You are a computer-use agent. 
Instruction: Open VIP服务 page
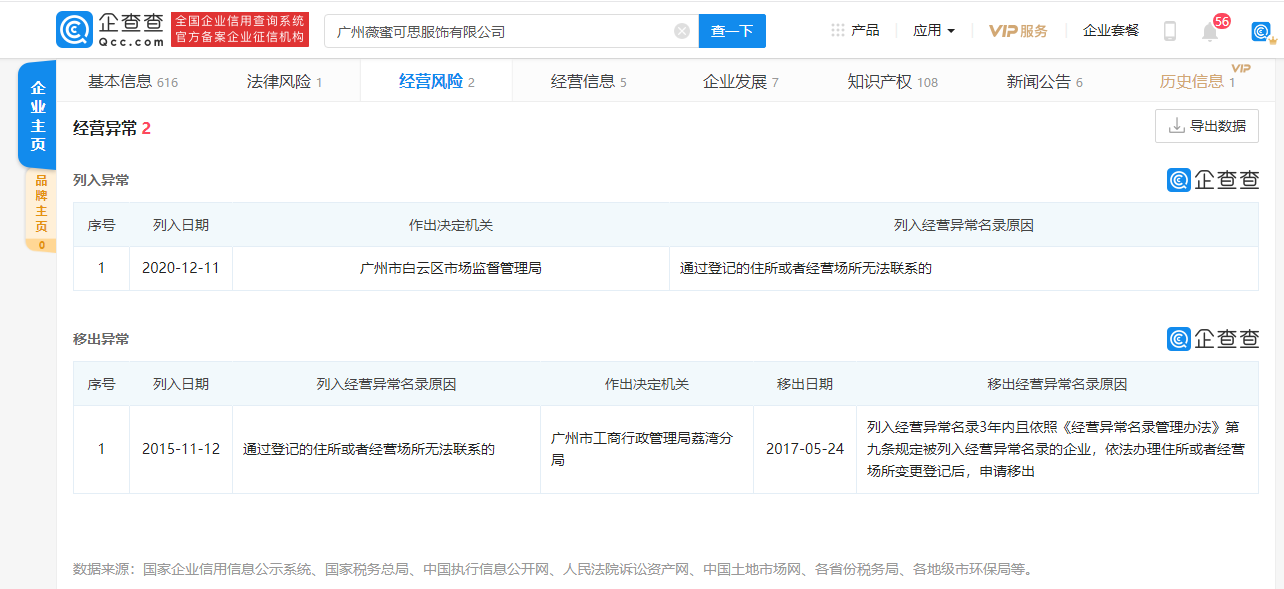click(1018, 31)
